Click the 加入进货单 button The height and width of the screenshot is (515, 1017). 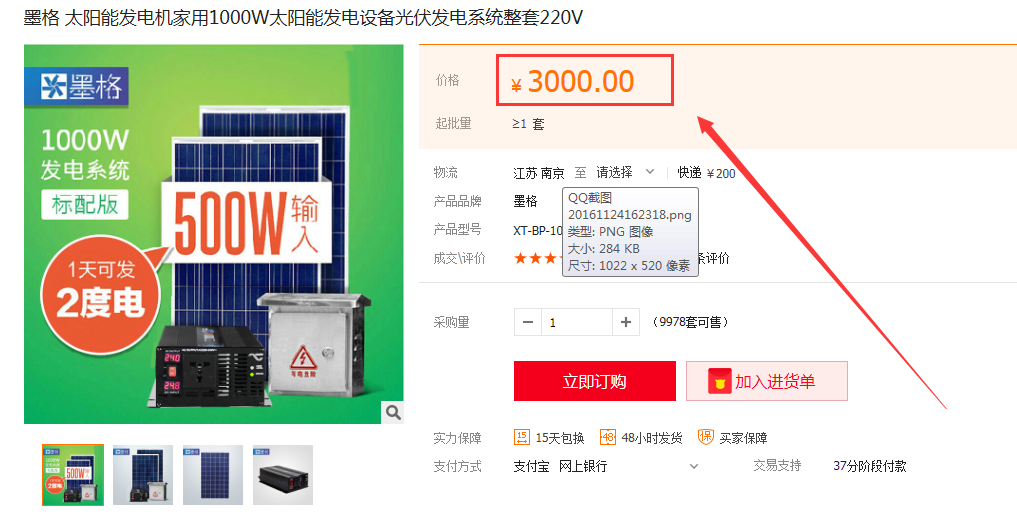[x=767, y=381]
